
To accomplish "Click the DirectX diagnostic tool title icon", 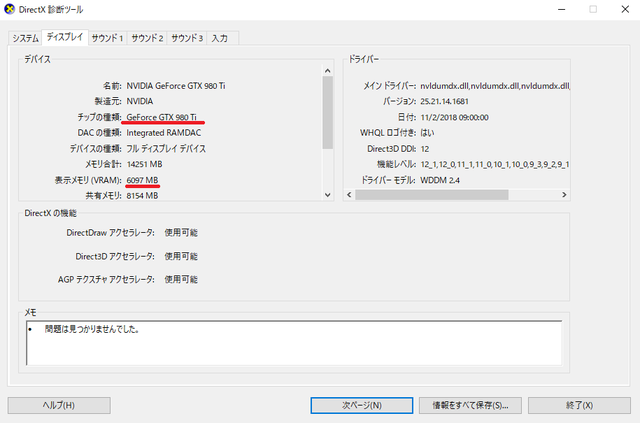I will [9, 9].
